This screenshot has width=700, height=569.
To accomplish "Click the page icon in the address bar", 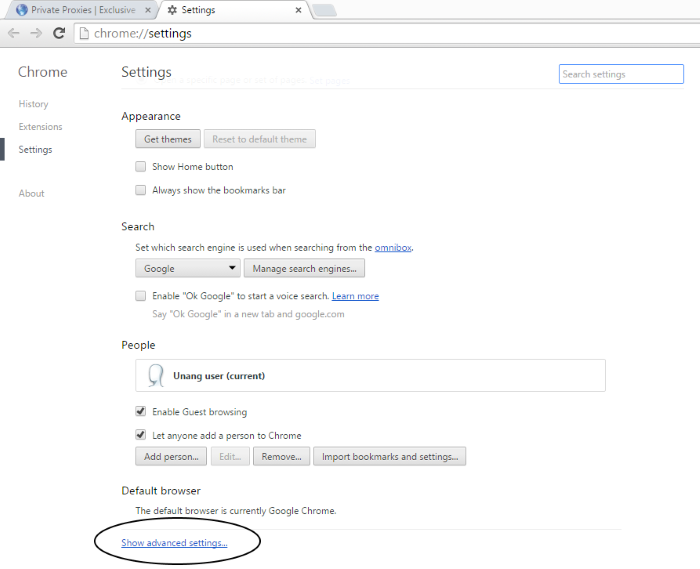I will click(84, 33).
